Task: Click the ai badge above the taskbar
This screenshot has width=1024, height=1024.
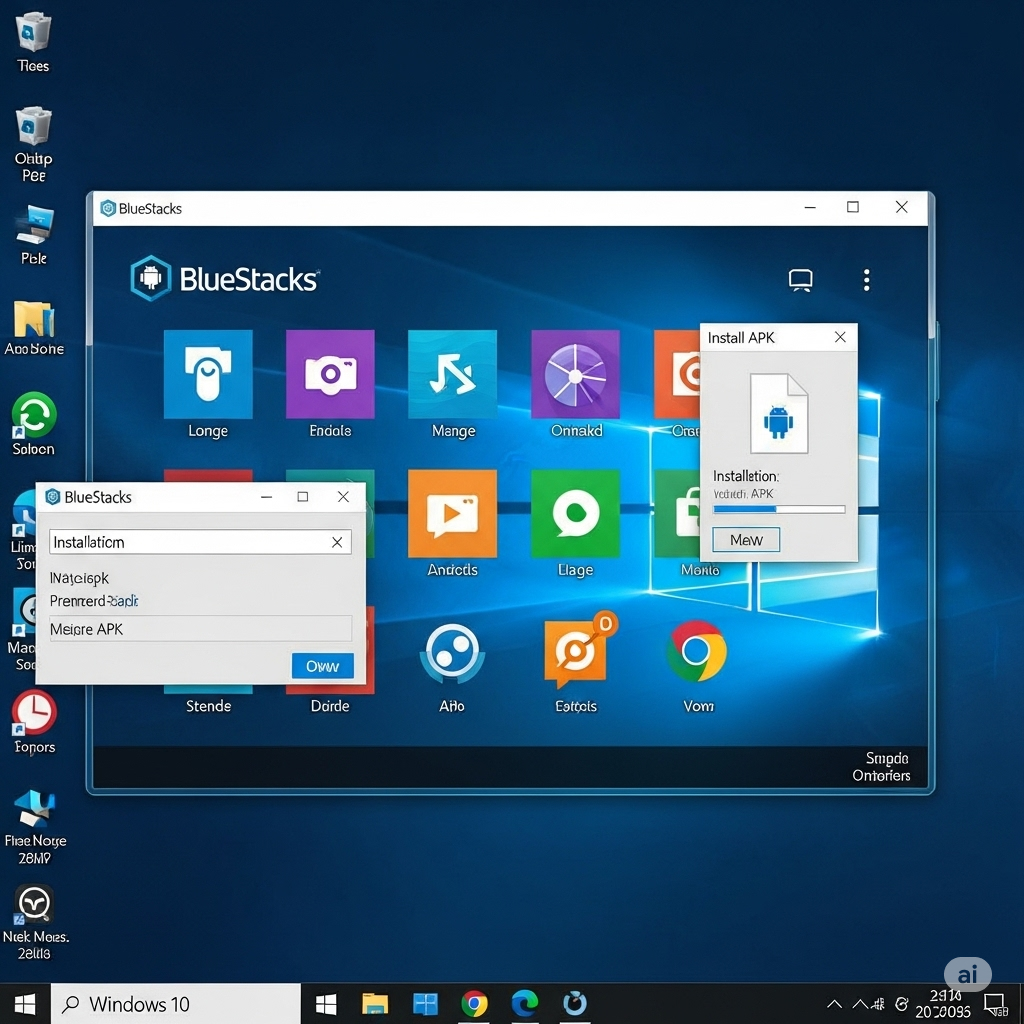Action: [x=968, y=974]
